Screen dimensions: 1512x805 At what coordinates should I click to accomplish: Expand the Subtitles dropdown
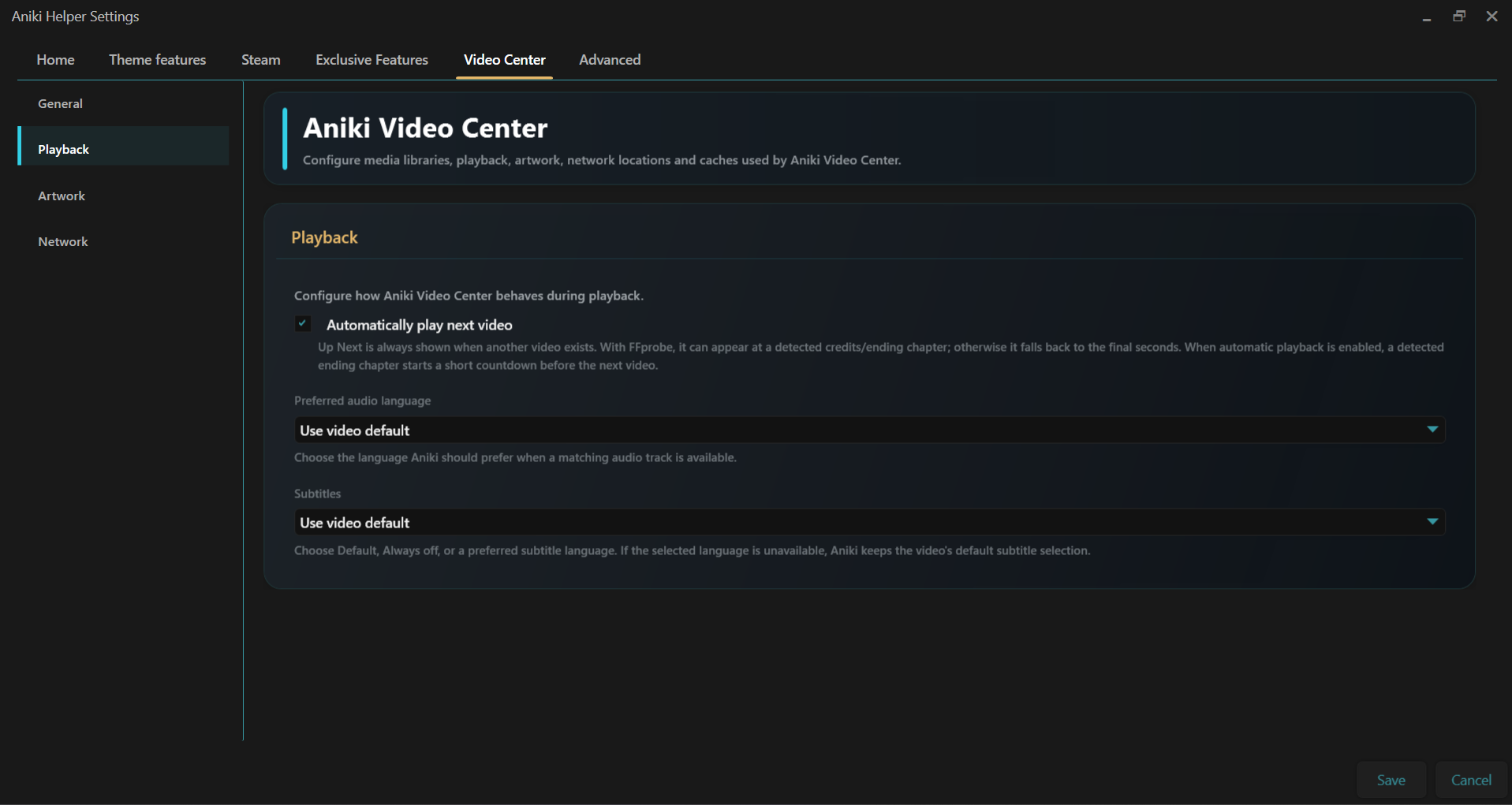(x=869, y=522)
